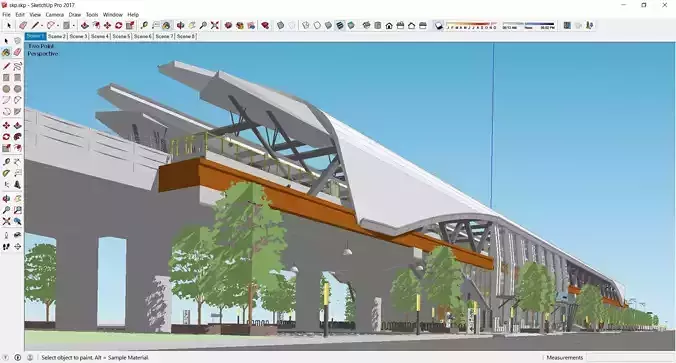
Task: Activate the Orbit tool in top toolbar
Action: pos(180,25)
